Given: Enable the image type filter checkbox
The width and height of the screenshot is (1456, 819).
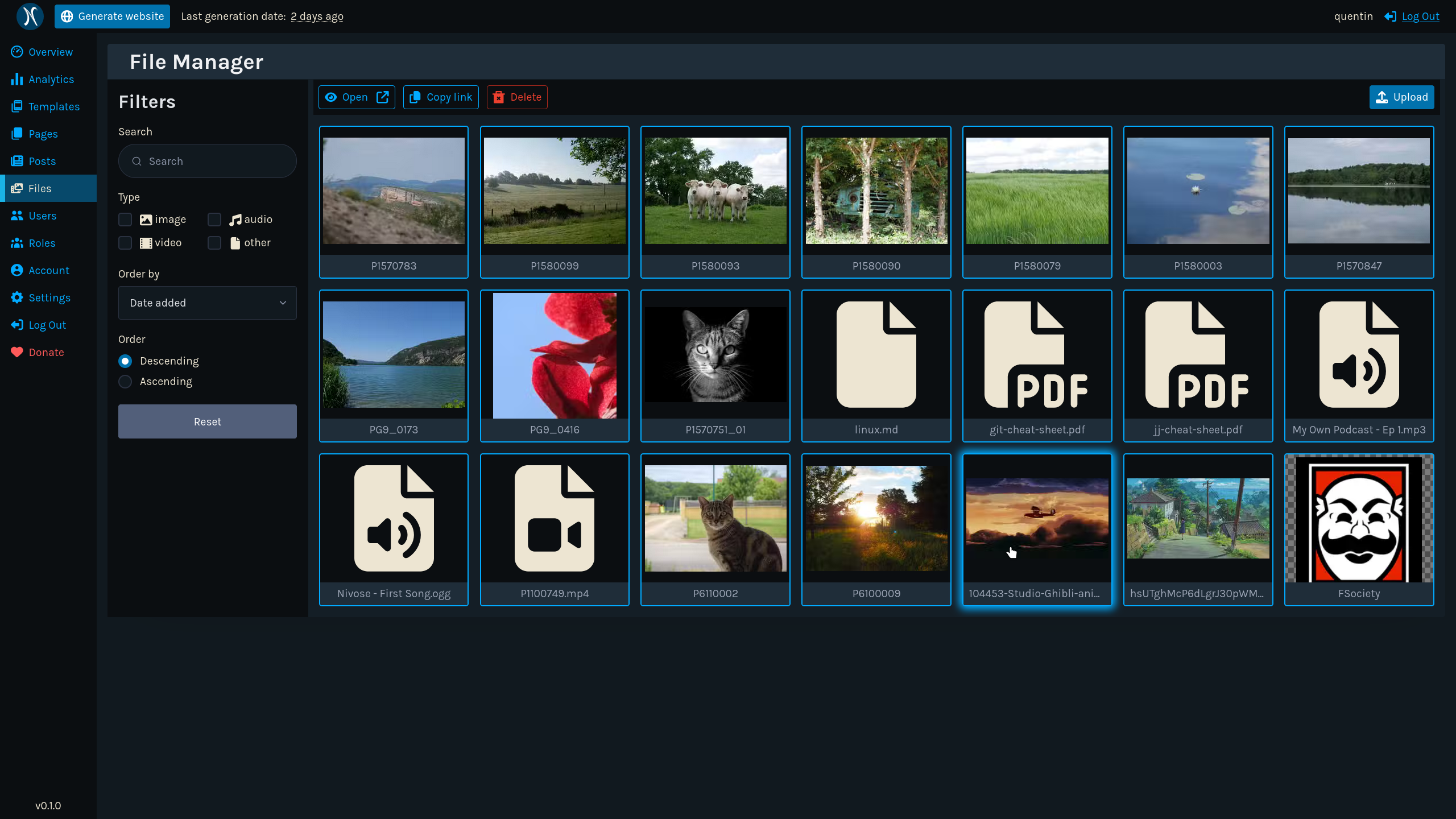Looking at the screenshot, I should tap(125, 220).
